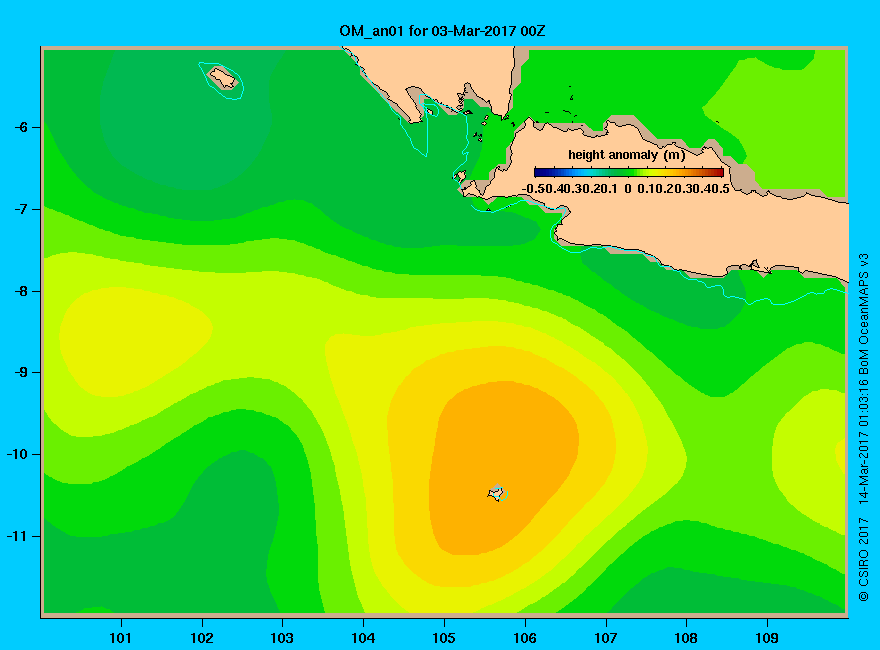
Task: Click longitude label 104
Action: (363, 638)
